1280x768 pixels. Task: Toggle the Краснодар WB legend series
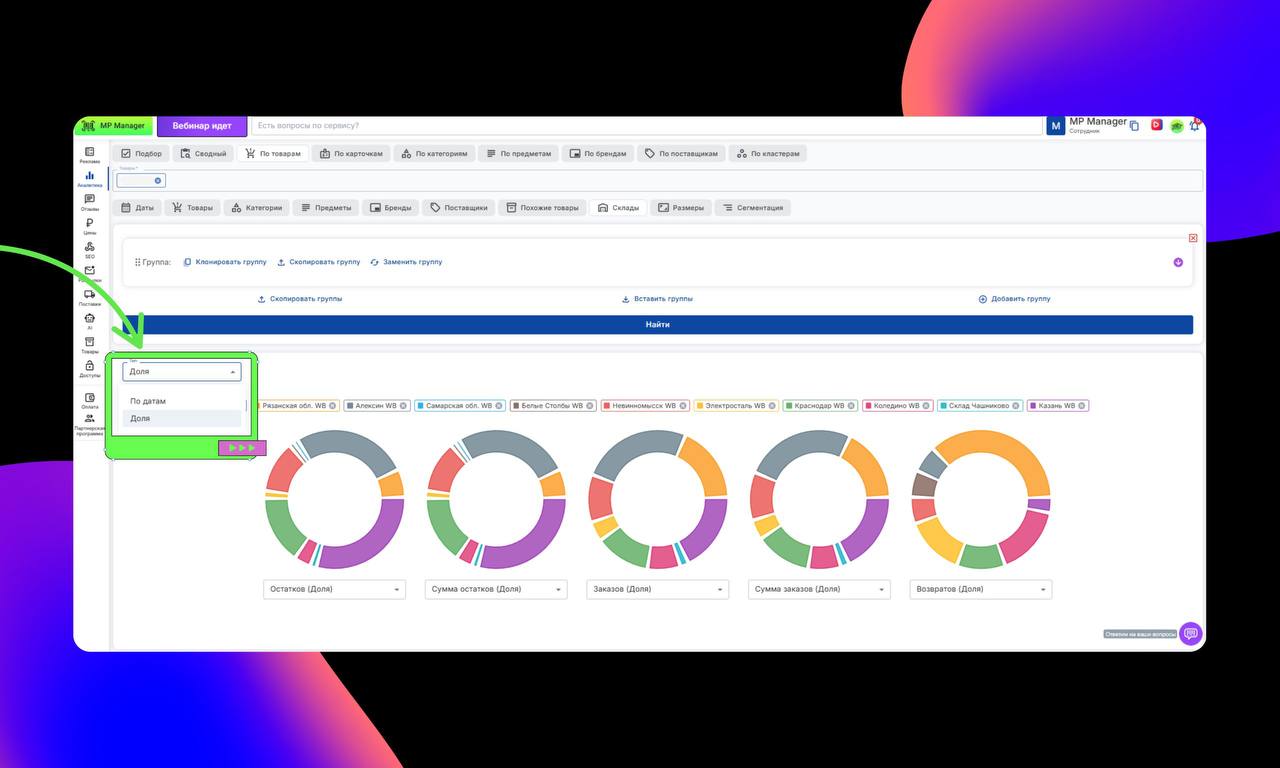pyautogui.click(x=819, y=406)
